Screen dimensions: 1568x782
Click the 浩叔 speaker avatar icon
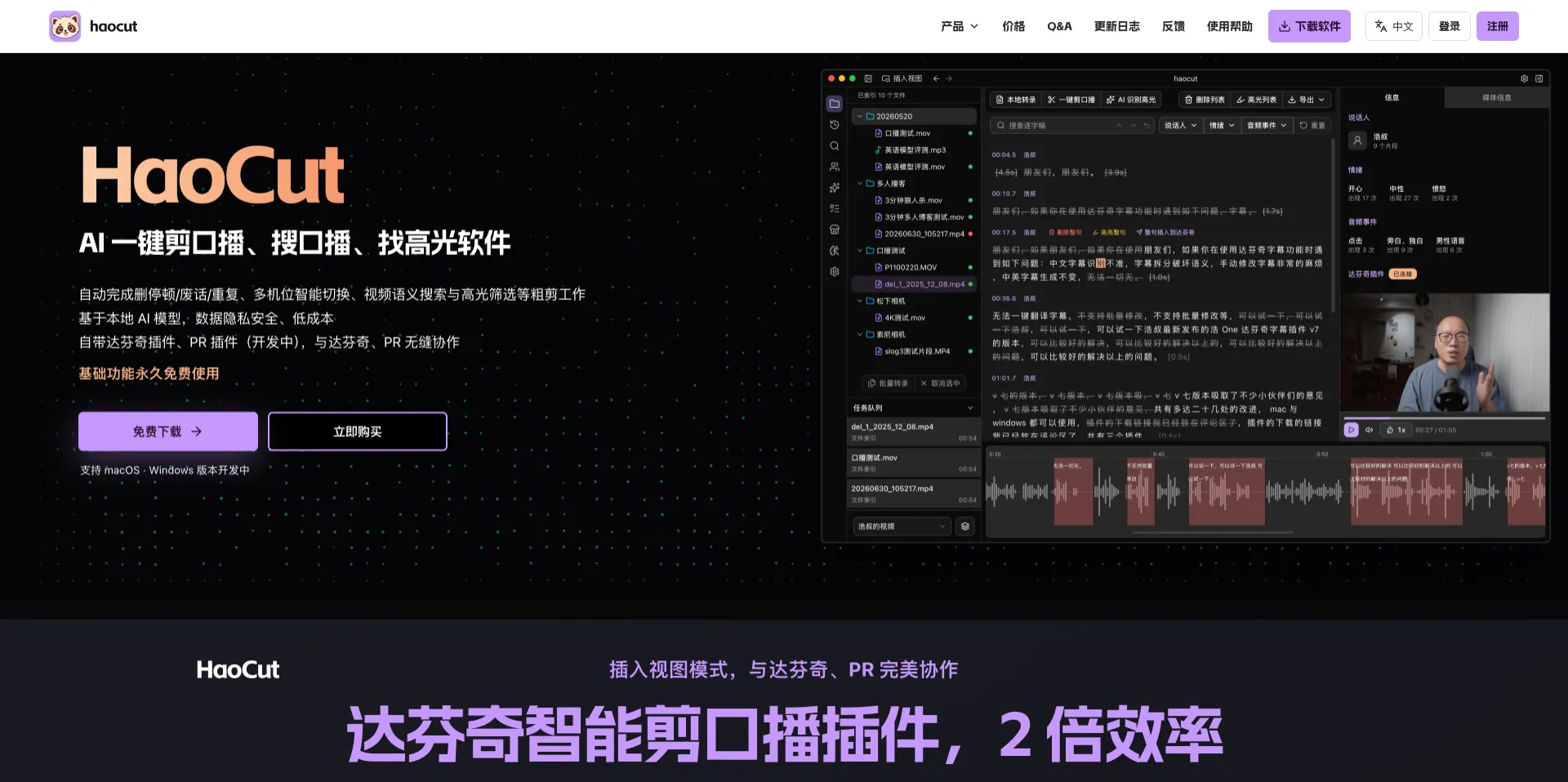1357,141
